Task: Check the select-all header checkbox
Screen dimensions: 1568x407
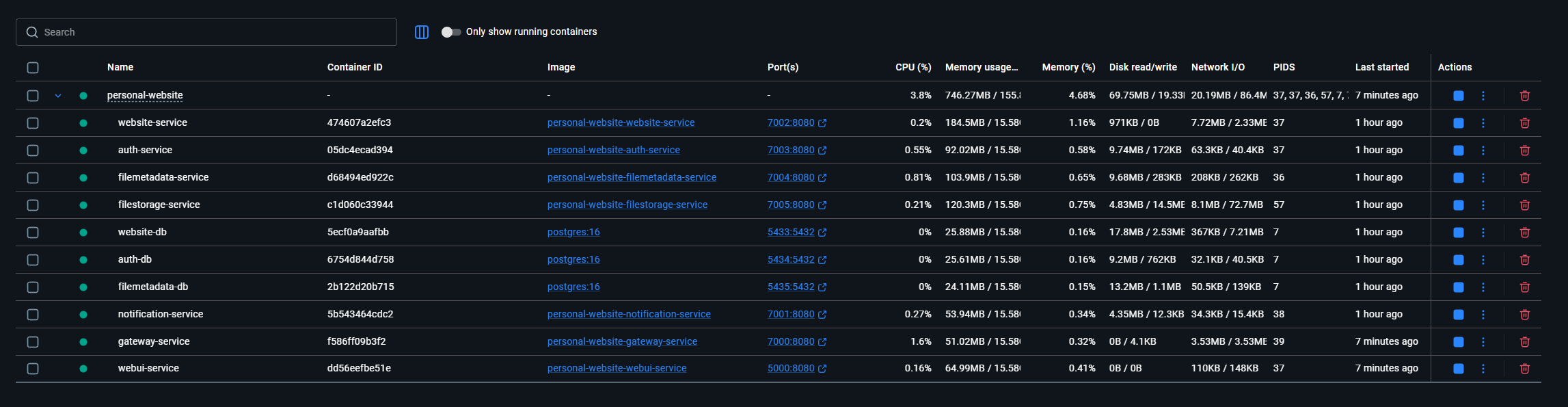Action: pos(33,68)
